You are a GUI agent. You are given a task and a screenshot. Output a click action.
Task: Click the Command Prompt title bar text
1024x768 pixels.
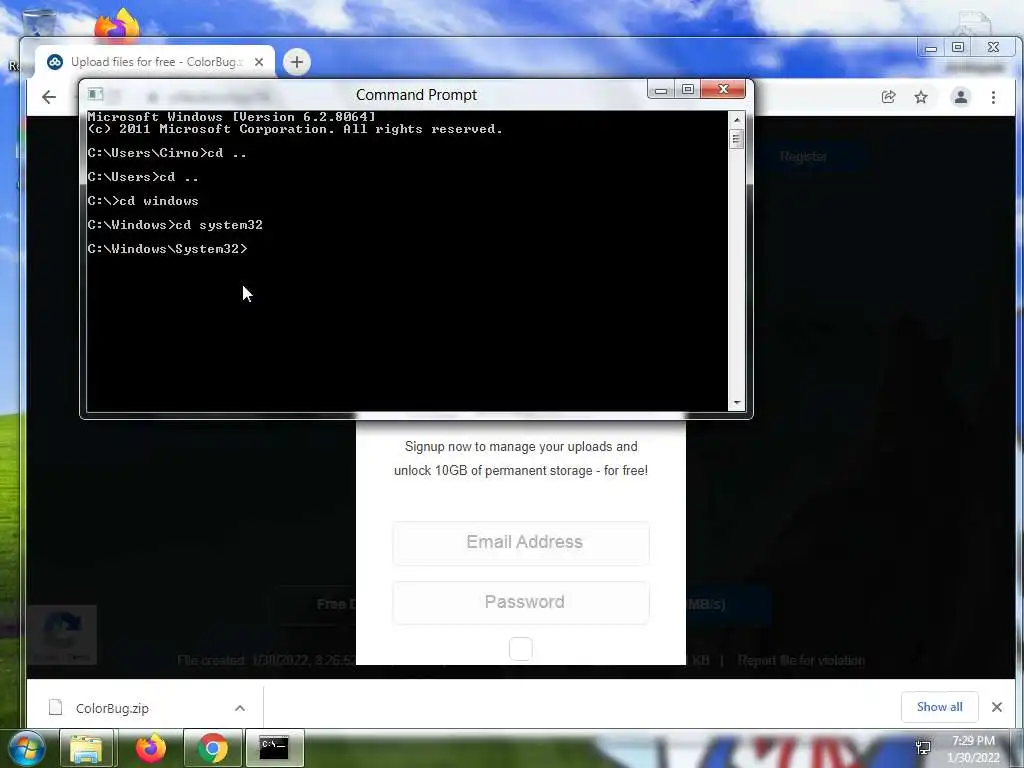pyautogui.click(x=417, y=95)
